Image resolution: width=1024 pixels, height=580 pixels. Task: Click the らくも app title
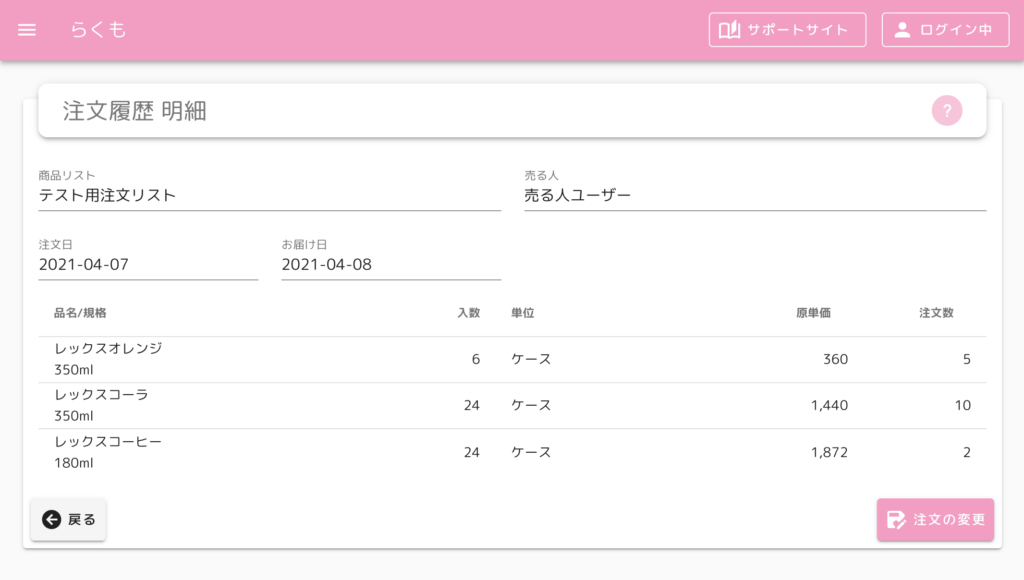click(x=98, y=29)
